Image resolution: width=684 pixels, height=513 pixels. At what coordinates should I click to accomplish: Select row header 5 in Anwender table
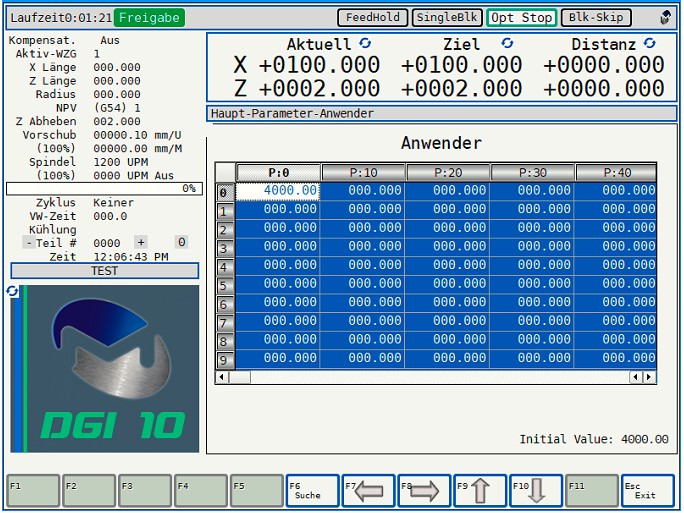click(226, 285)
